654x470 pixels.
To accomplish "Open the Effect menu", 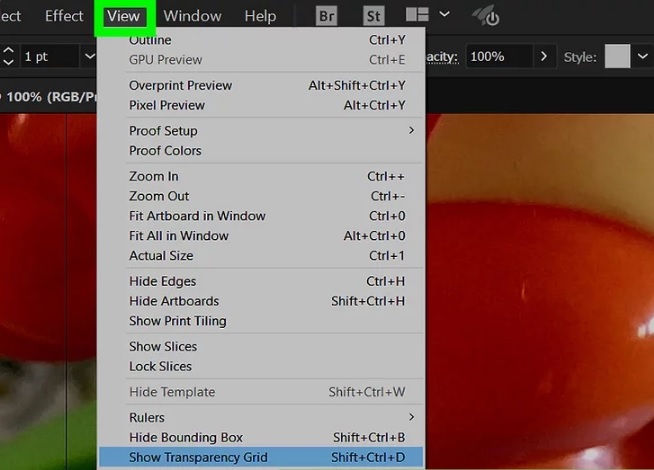I will pyautogui.click(x=64, y=16).
